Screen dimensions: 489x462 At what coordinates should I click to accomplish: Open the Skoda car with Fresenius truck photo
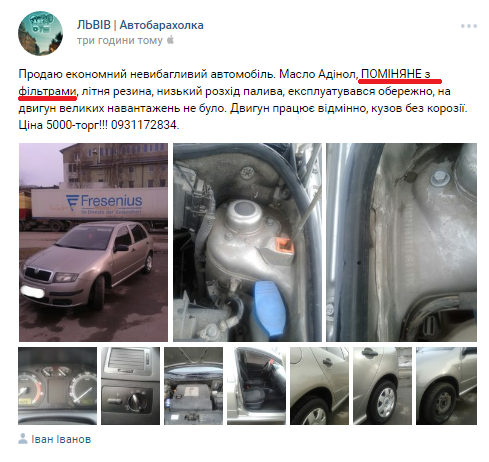(93, 242)
